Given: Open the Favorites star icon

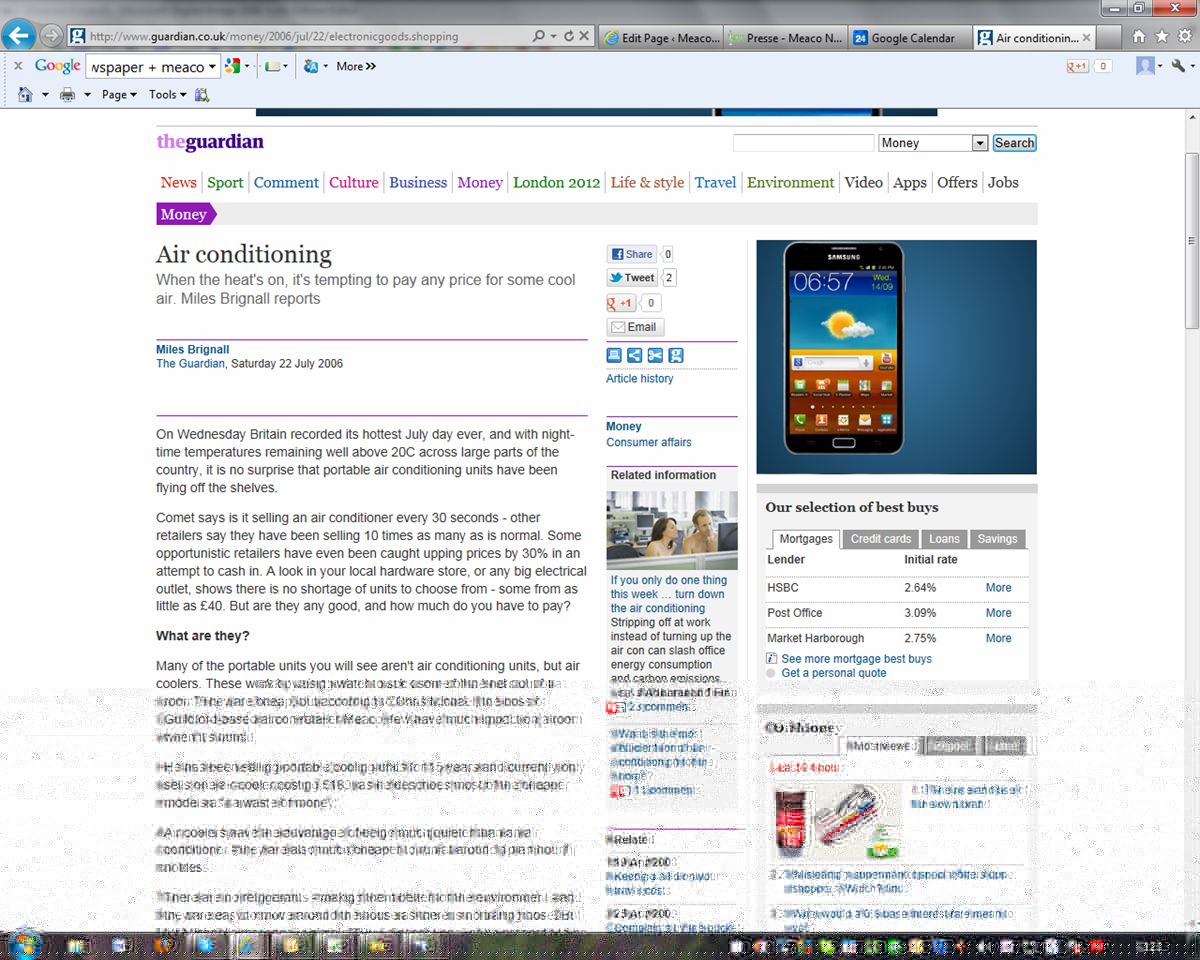Looking at the screenshot, I should point(1161,37).
